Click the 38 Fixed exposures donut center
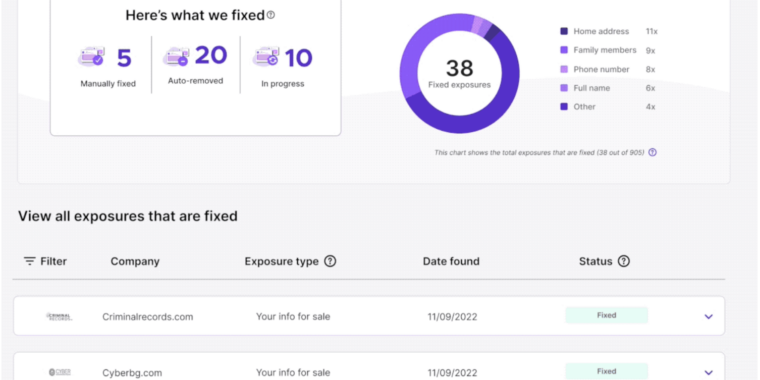760x380 pixels. [x=459, y=74]
